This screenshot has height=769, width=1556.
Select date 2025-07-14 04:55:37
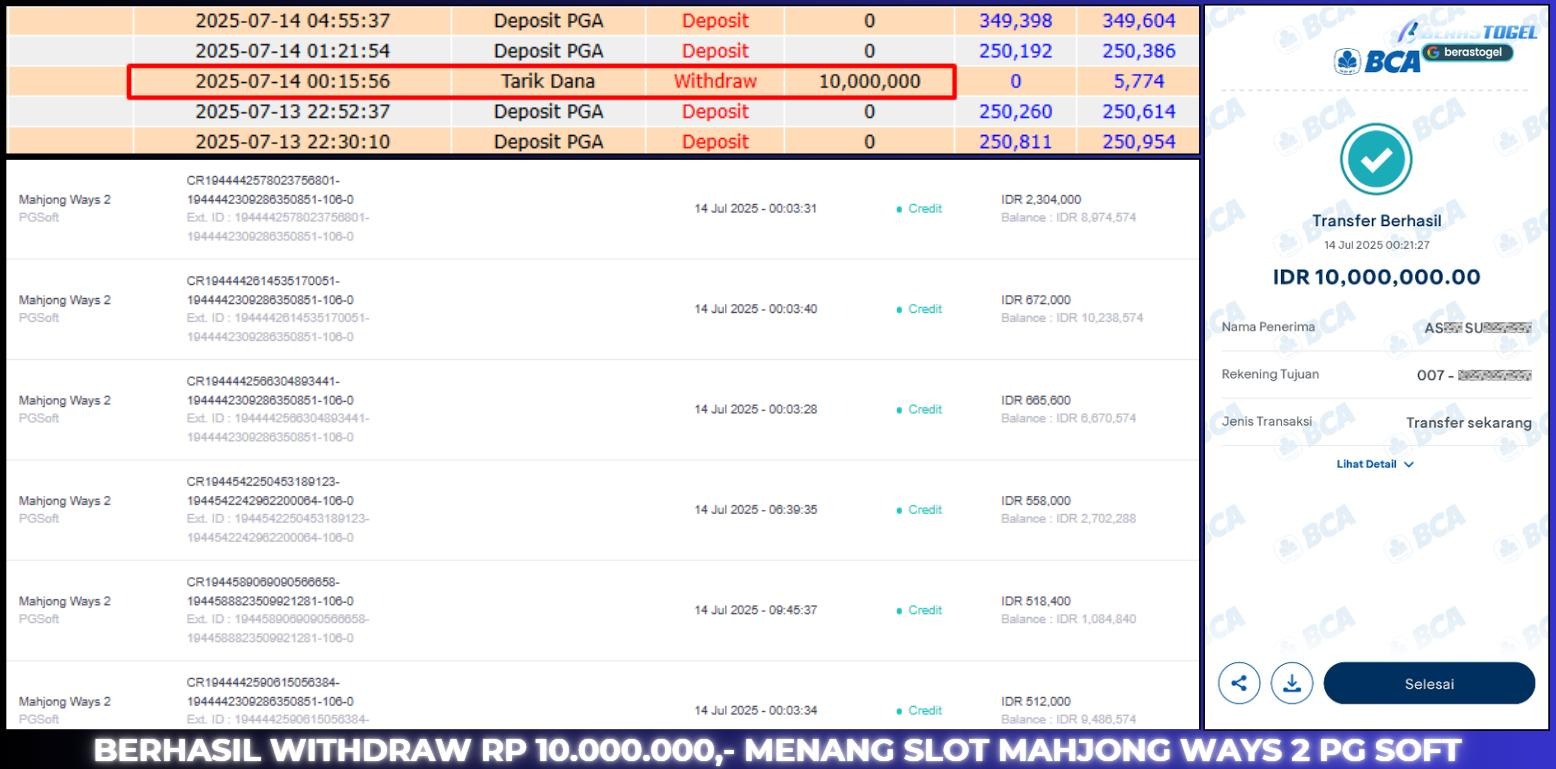coord(292,21)
